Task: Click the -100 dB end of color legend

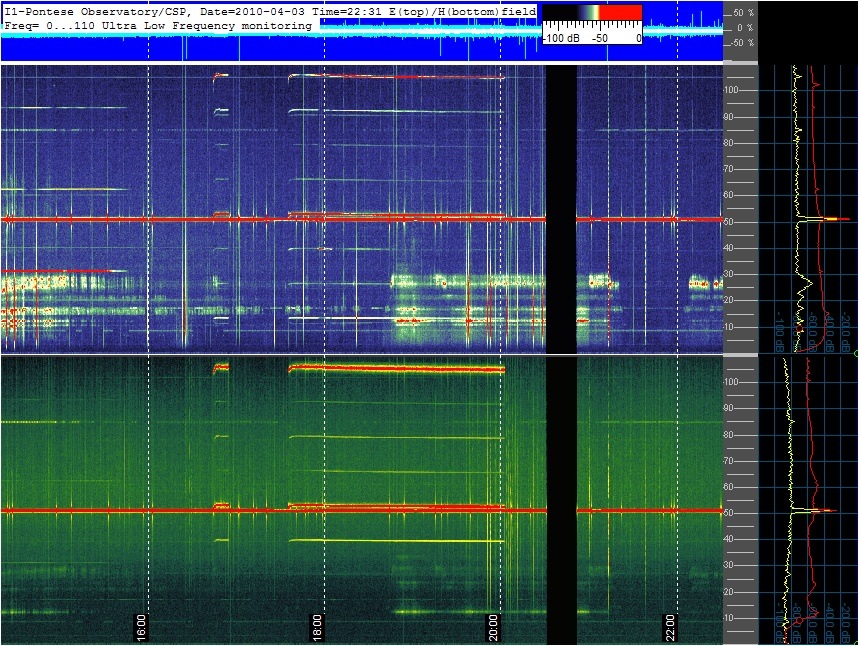Action: [561, 38]
